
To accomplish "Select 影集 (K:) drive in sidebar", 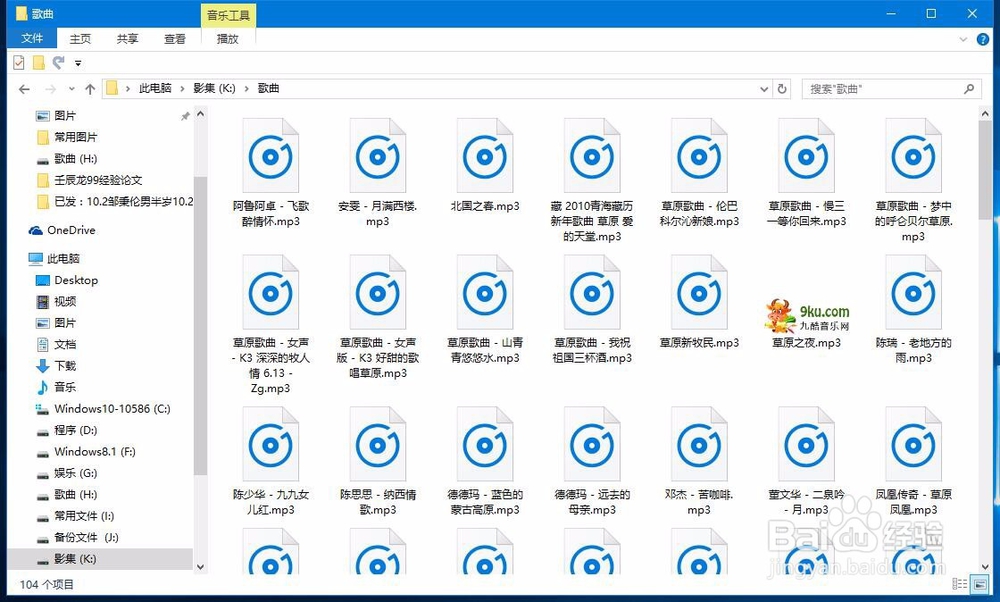I will (102, 559).
